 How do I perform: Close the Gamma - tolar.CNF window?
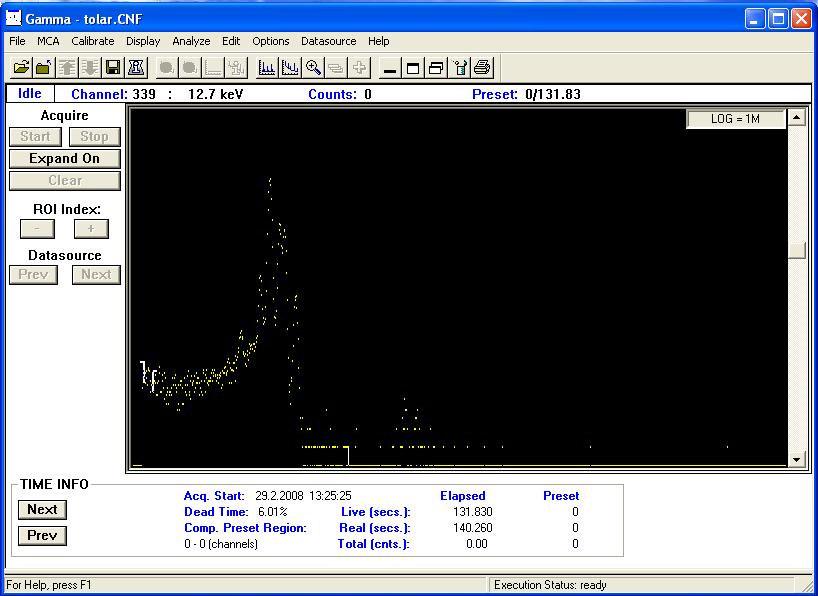(x=801, y=20)
